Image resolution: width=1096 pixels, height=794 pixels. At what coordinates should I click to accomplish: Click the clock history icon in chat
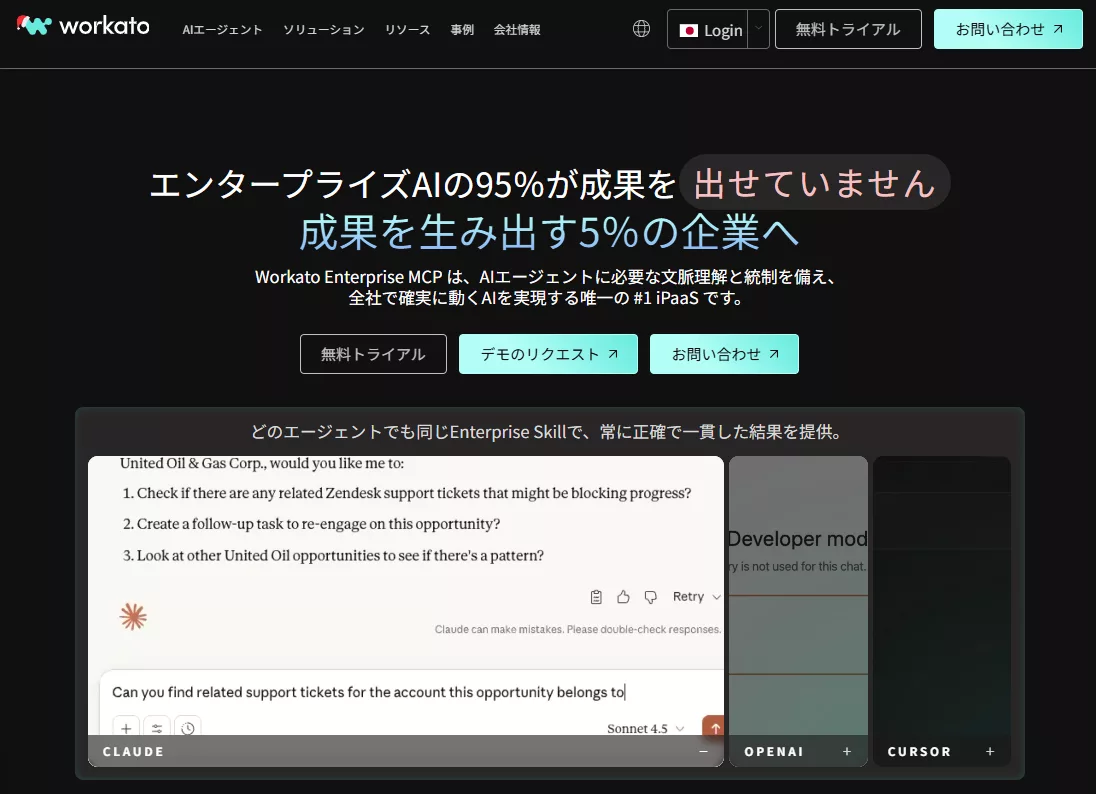click(188, 727)
